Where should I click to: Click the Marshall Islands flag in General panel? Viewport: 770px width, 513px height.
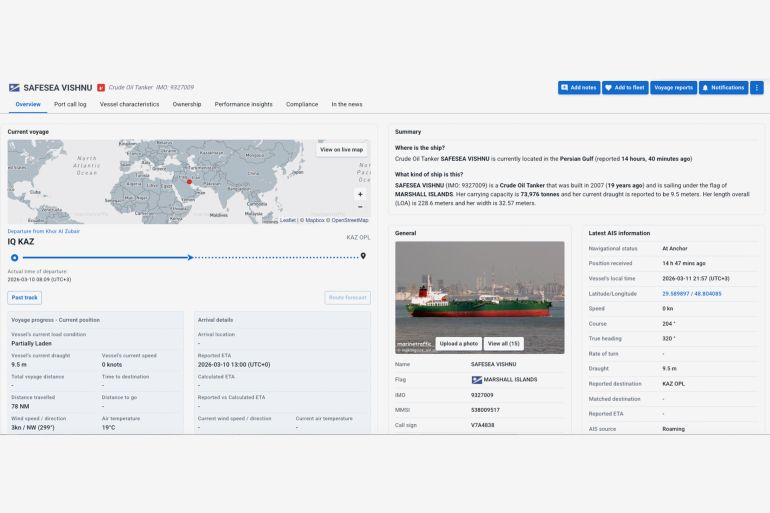[477, 380]
